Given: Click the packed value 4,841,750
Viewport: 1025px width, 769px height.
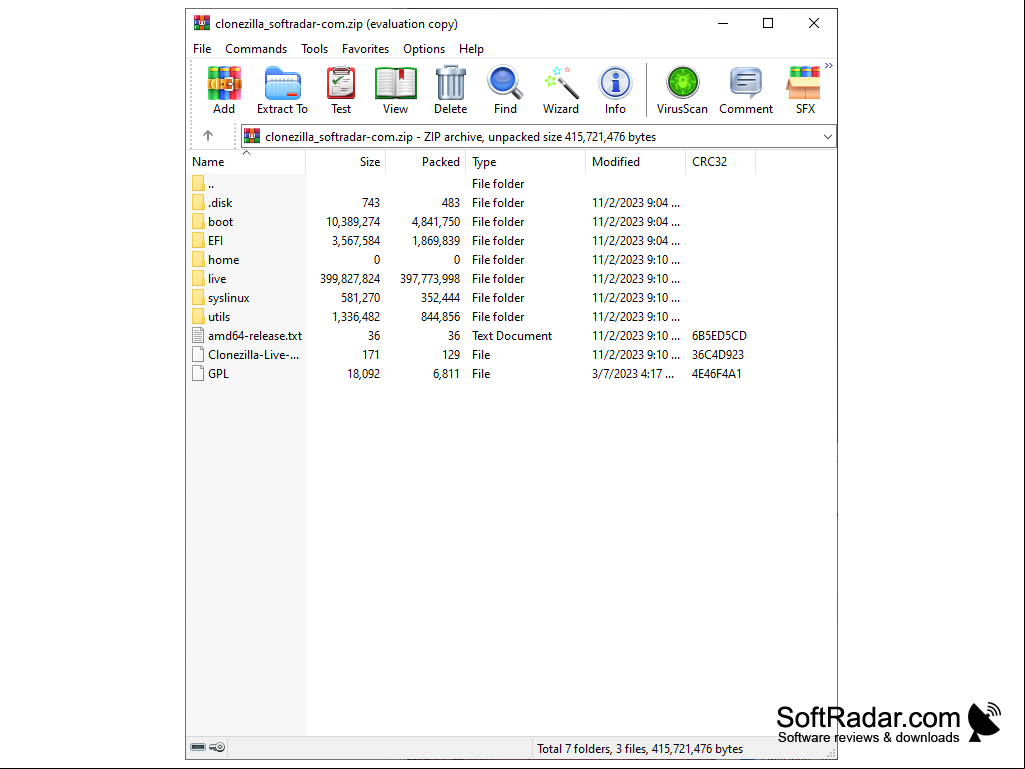Looking at the screenshot, I should [435, 222].
